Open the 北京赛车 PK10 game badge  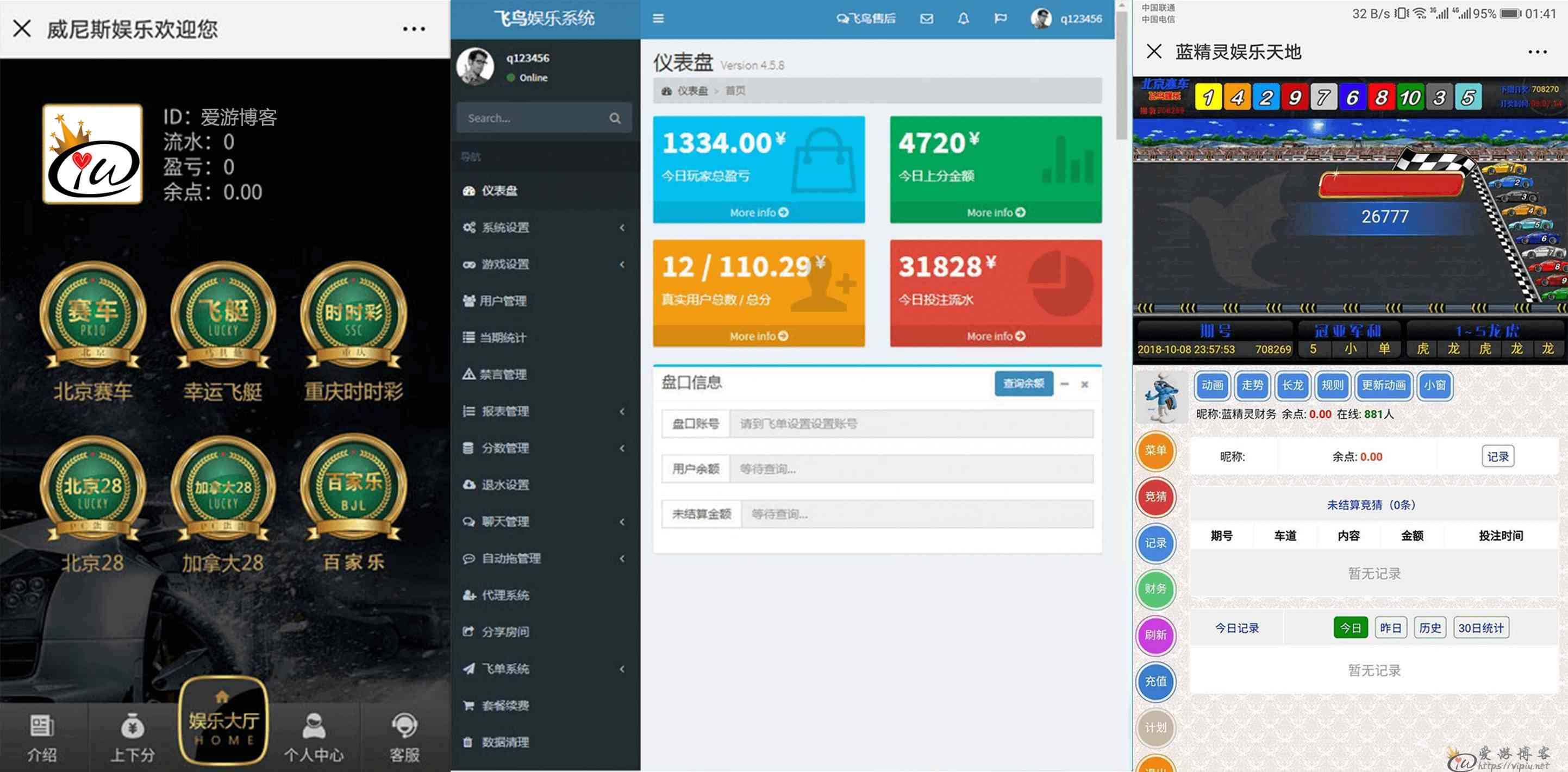coord(93,316)
